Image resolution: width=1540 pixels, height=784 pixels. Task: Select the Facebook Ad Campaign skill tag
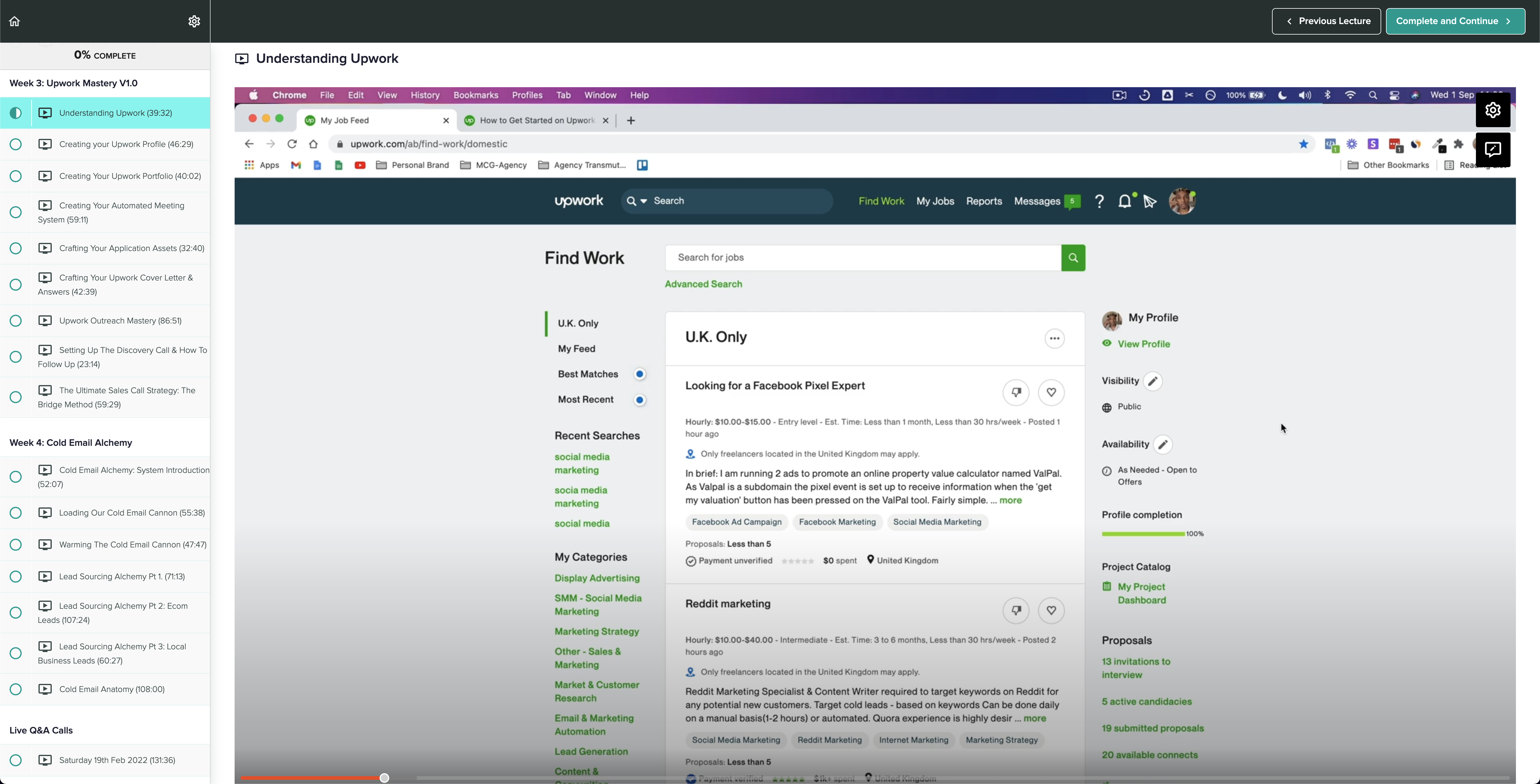tap(737, 522)
